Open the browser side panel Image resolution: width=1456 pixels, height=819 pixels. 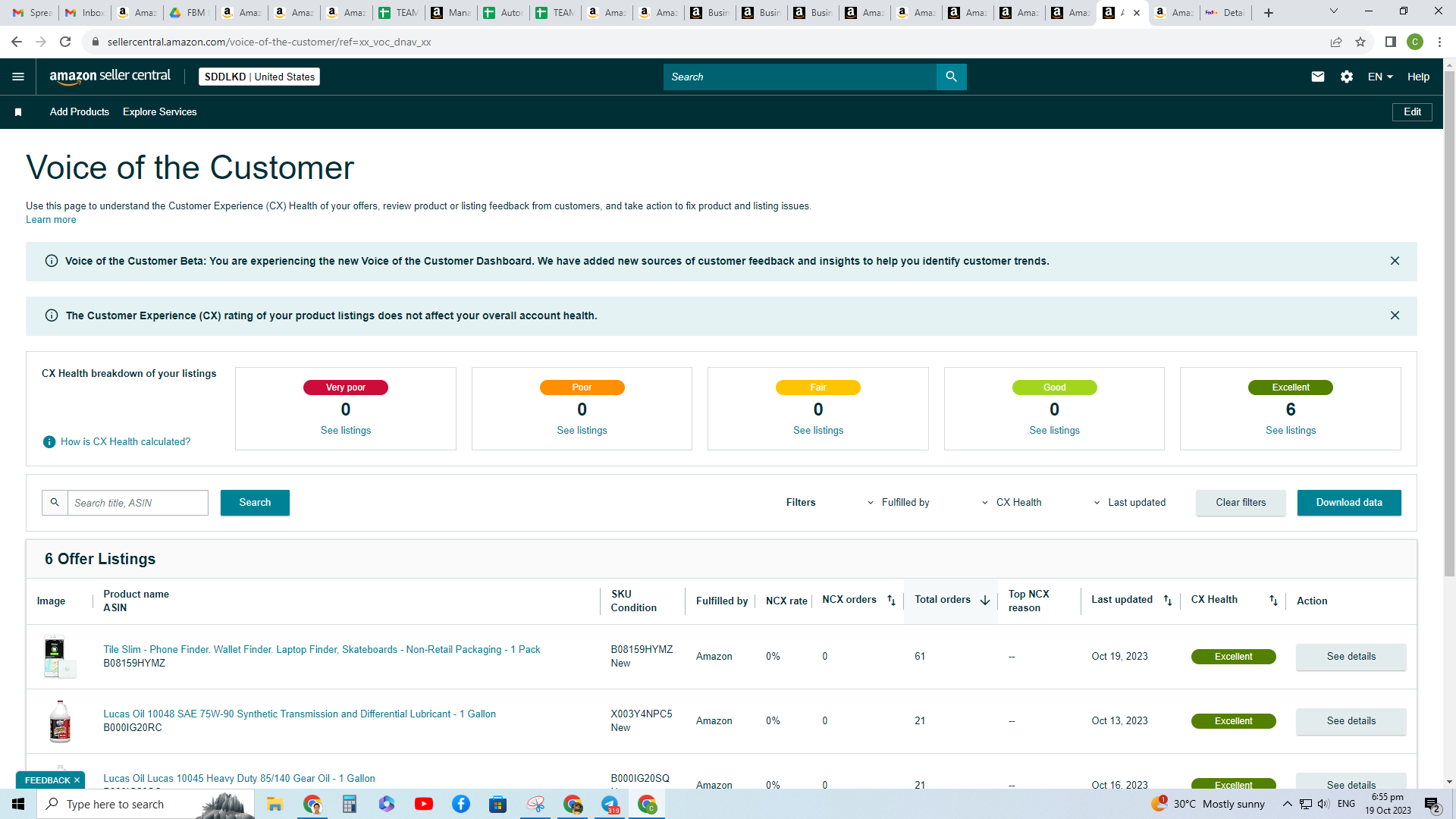(1391, 42)
